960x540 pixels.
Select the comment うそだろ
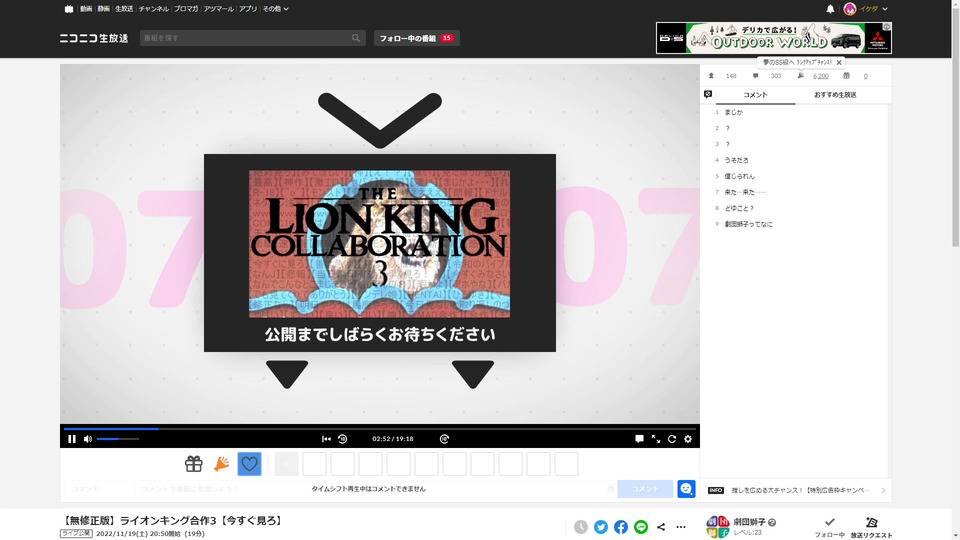pos(737,160)
